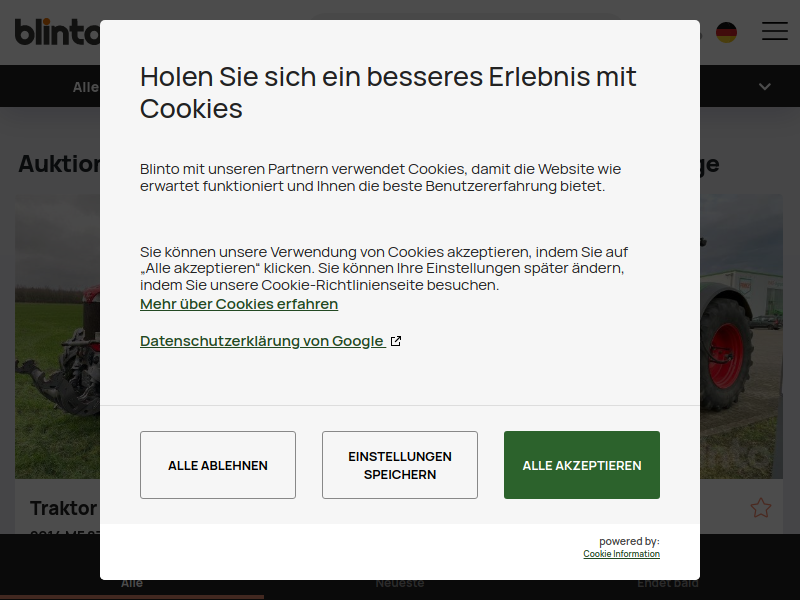800x600 pixels.
Task: Click the "Auktion" section heading
Action: [59, 164]
